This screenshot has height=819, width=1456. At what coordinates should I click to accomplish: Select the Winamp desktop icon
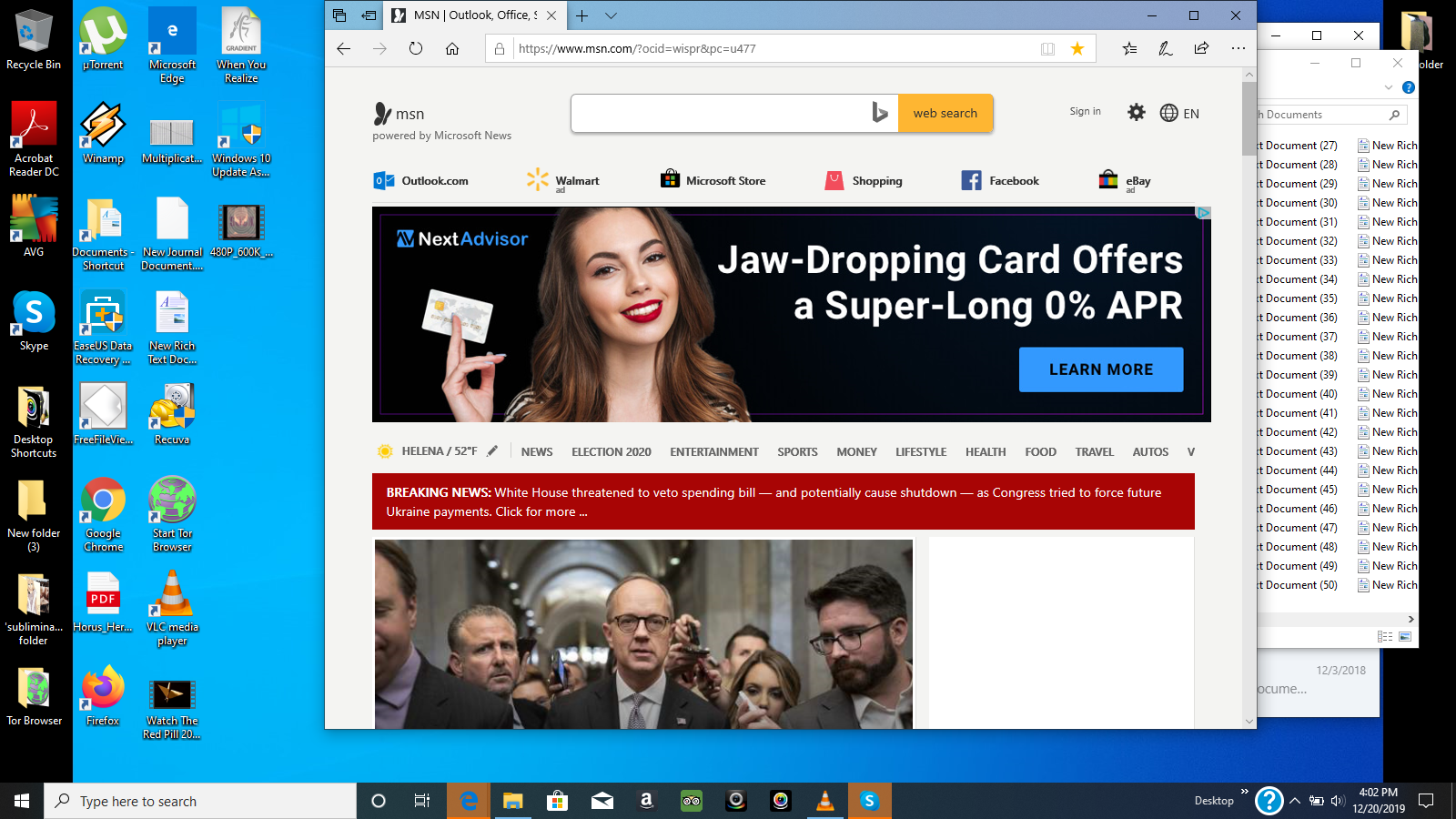tap(103, 133)
